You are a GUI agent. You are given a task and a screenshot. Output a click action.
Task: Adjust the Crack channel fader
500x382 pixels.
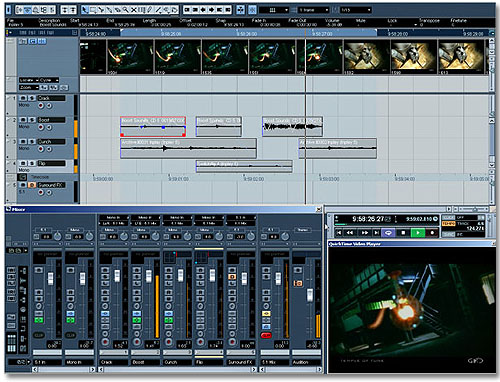(x=117, y=276)
